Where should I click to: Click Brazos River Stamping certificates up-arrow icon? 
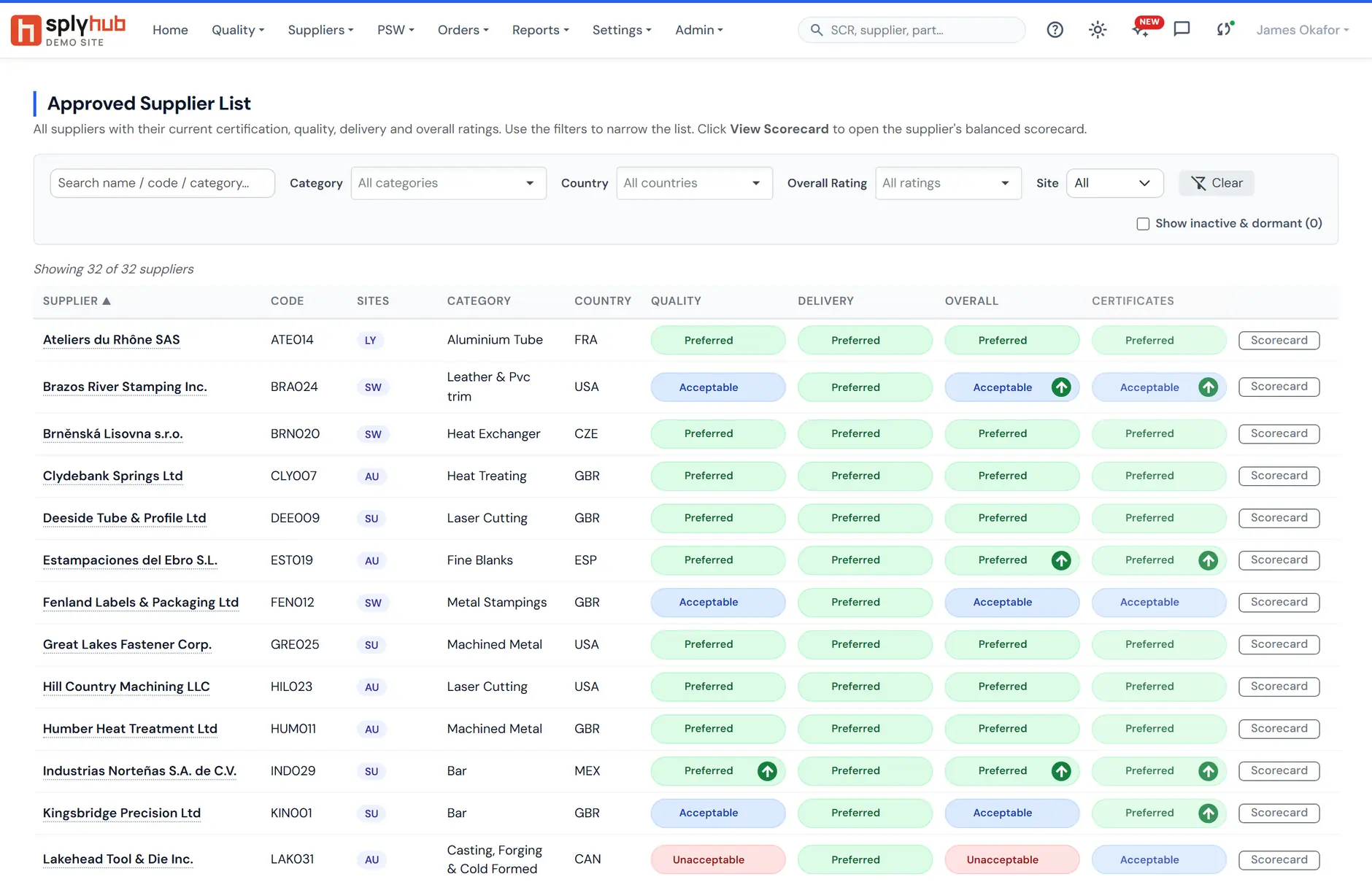coord(1208,387)
